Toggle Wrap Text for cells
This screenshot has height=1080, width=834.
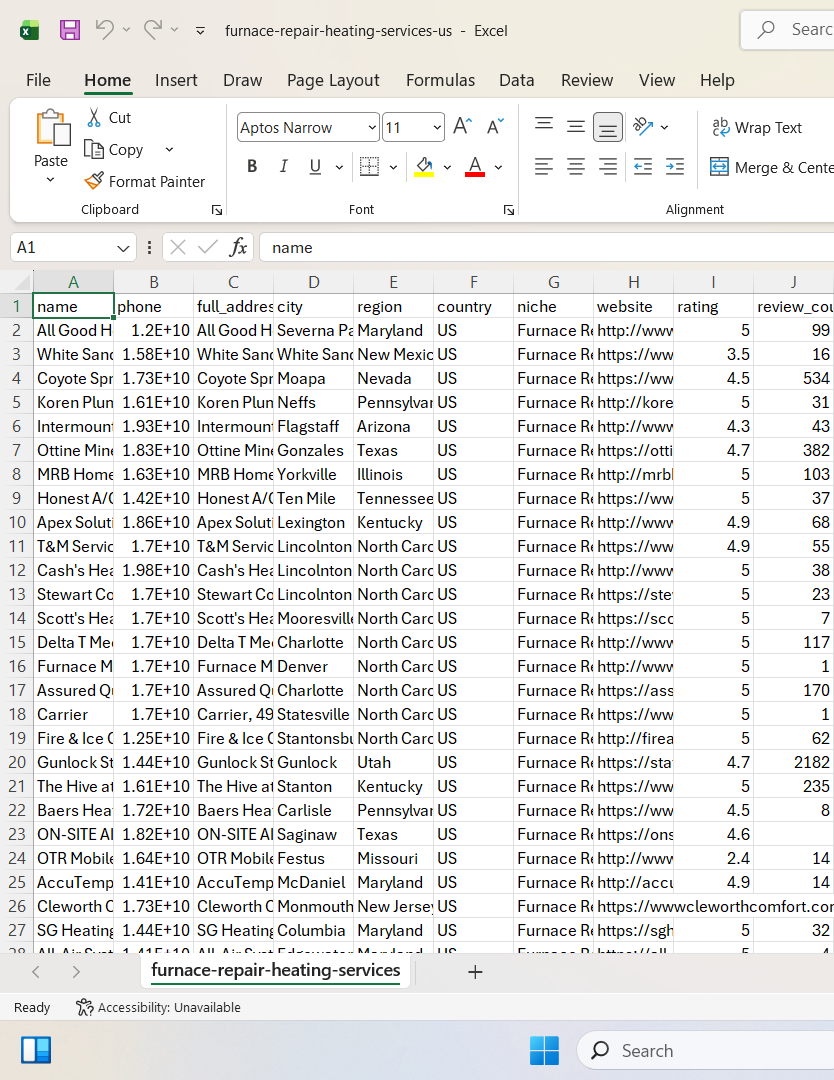[757, 127]
